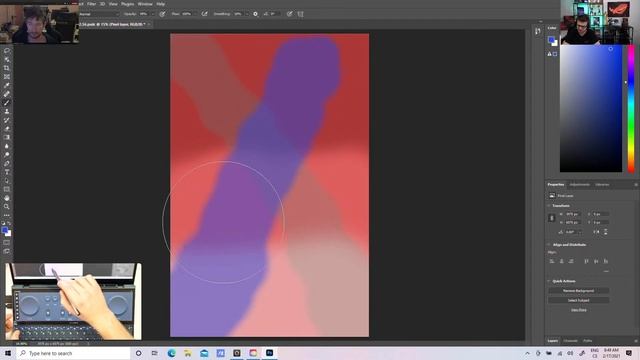Select the Gradient tool

pyautogui.click(x=7, y=137)
